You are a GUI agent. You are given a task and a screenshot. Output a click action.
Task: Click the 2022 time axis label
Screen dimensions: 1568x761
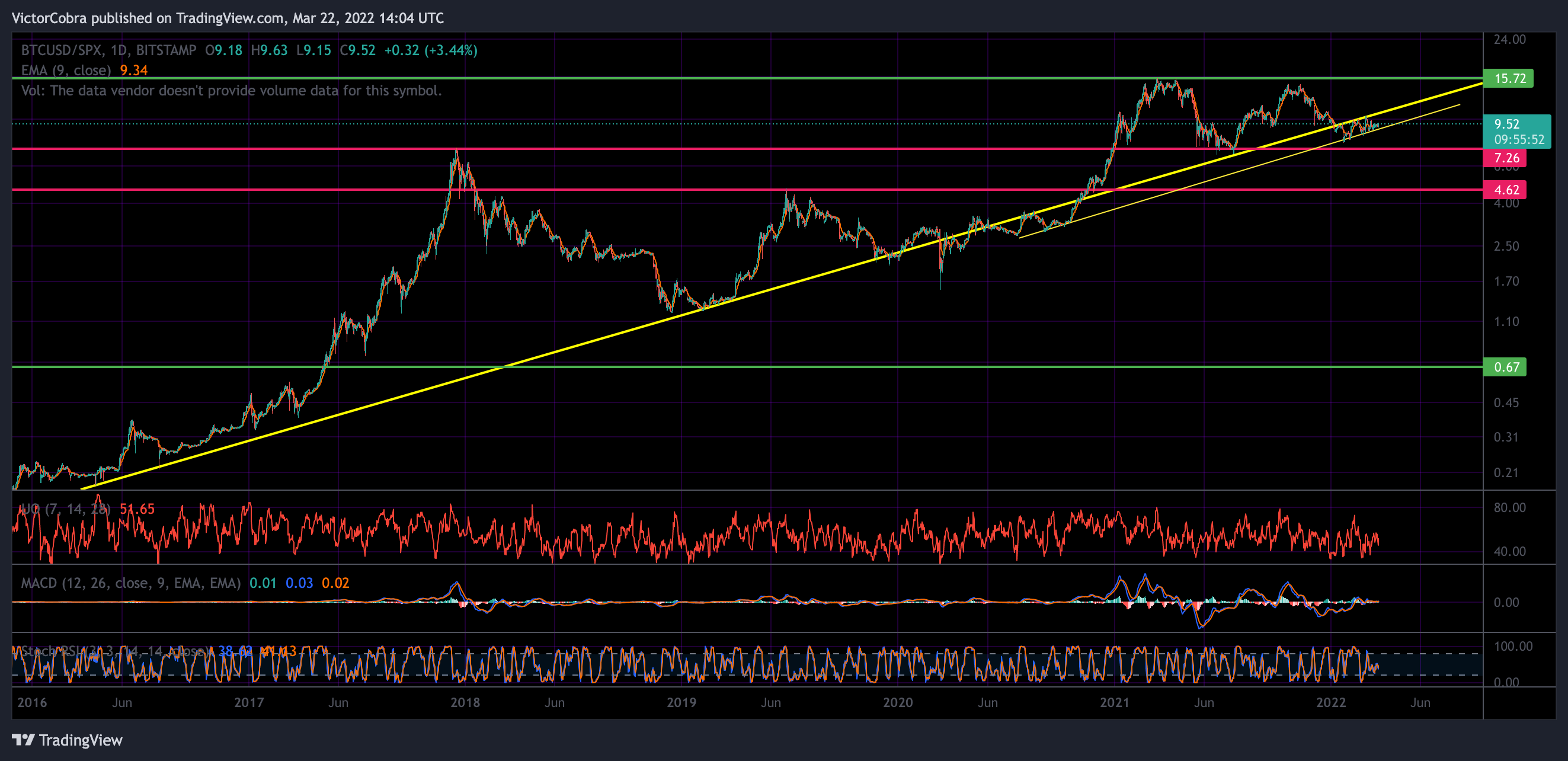point(1331,702)
